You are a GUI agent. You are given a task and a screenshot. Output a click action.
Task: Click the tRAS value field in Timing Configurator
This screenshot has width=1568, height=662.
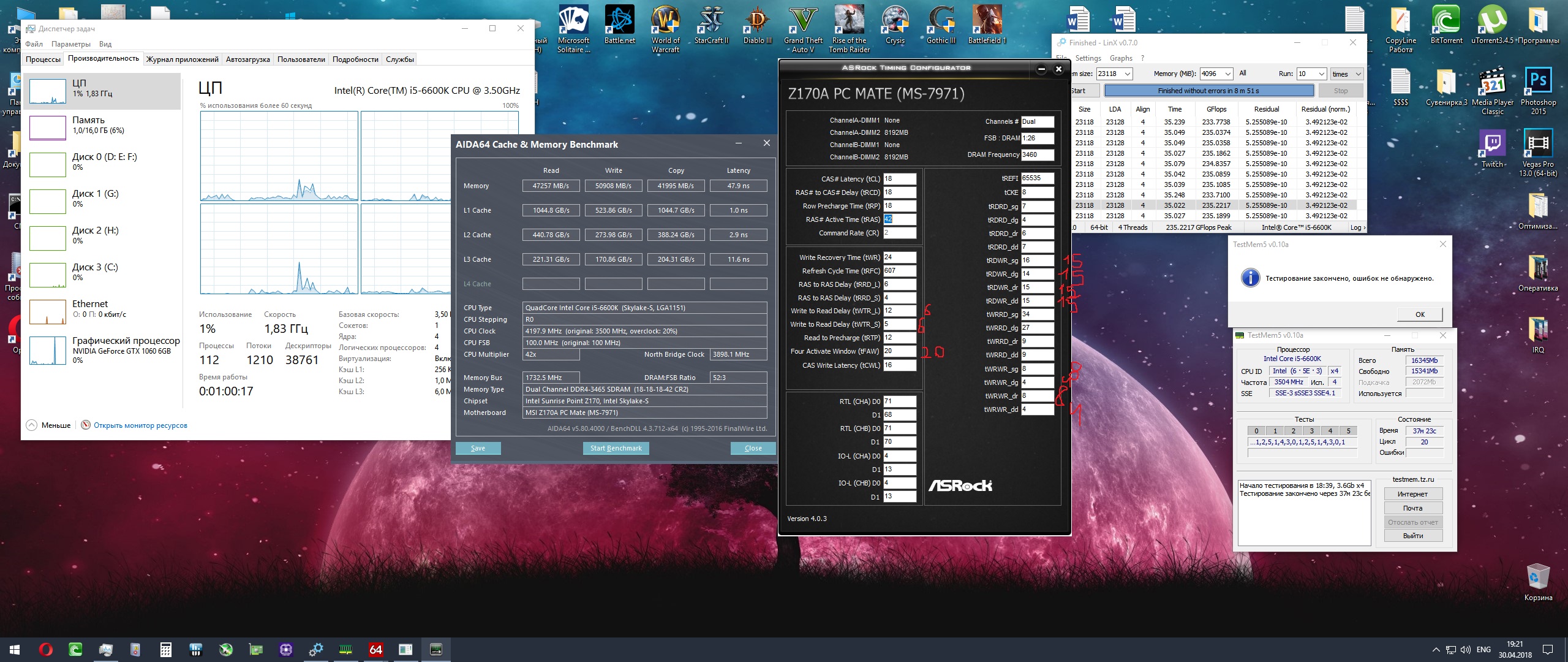[899, 219]
